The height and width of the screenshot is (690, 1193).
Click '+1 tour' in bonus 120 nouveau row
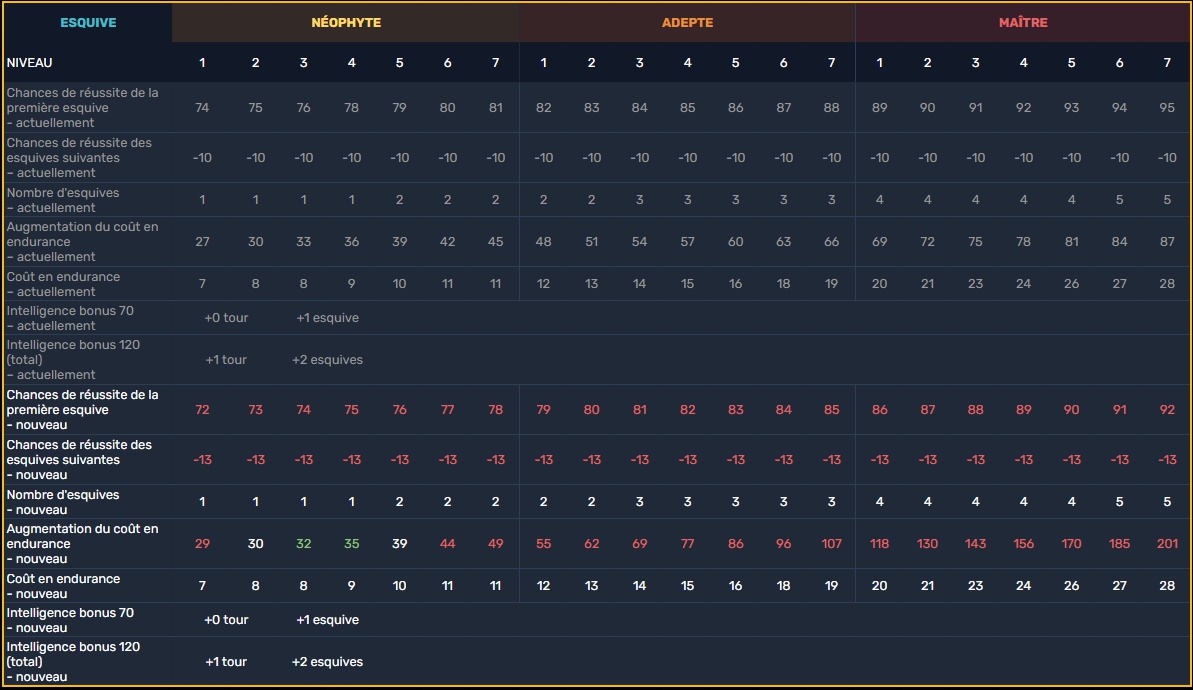(226, 662)
